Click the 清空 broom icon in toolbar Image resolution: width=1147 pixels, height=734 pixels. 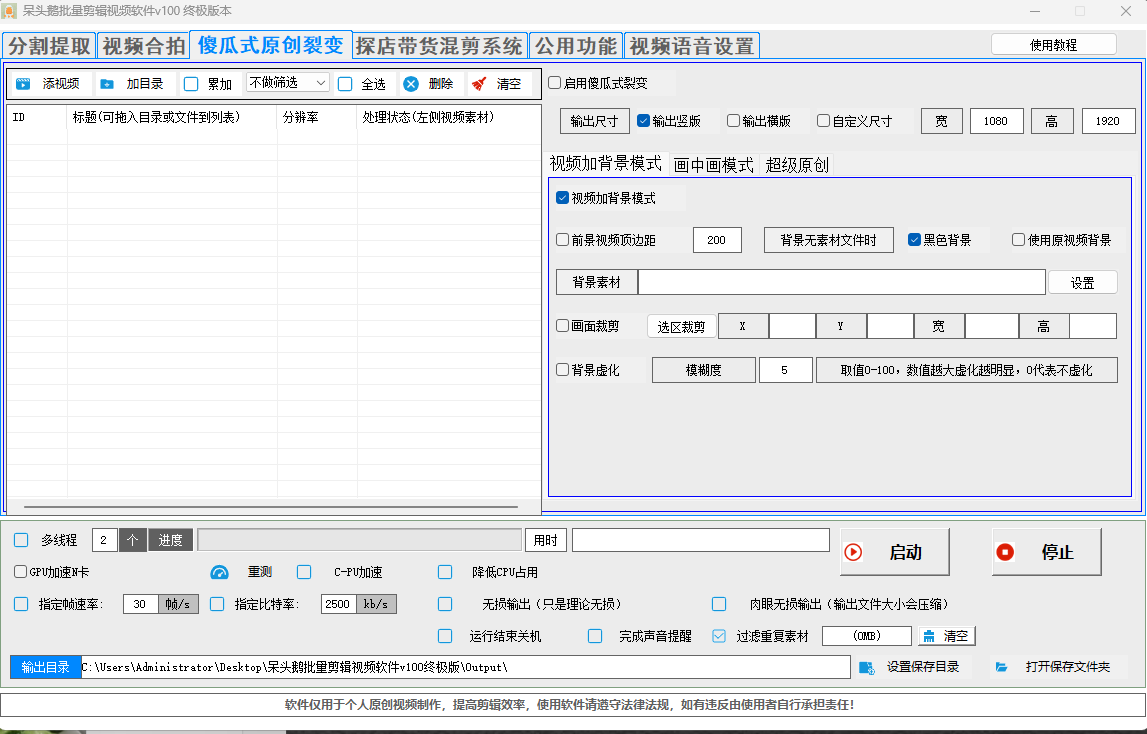coord(479,84)
